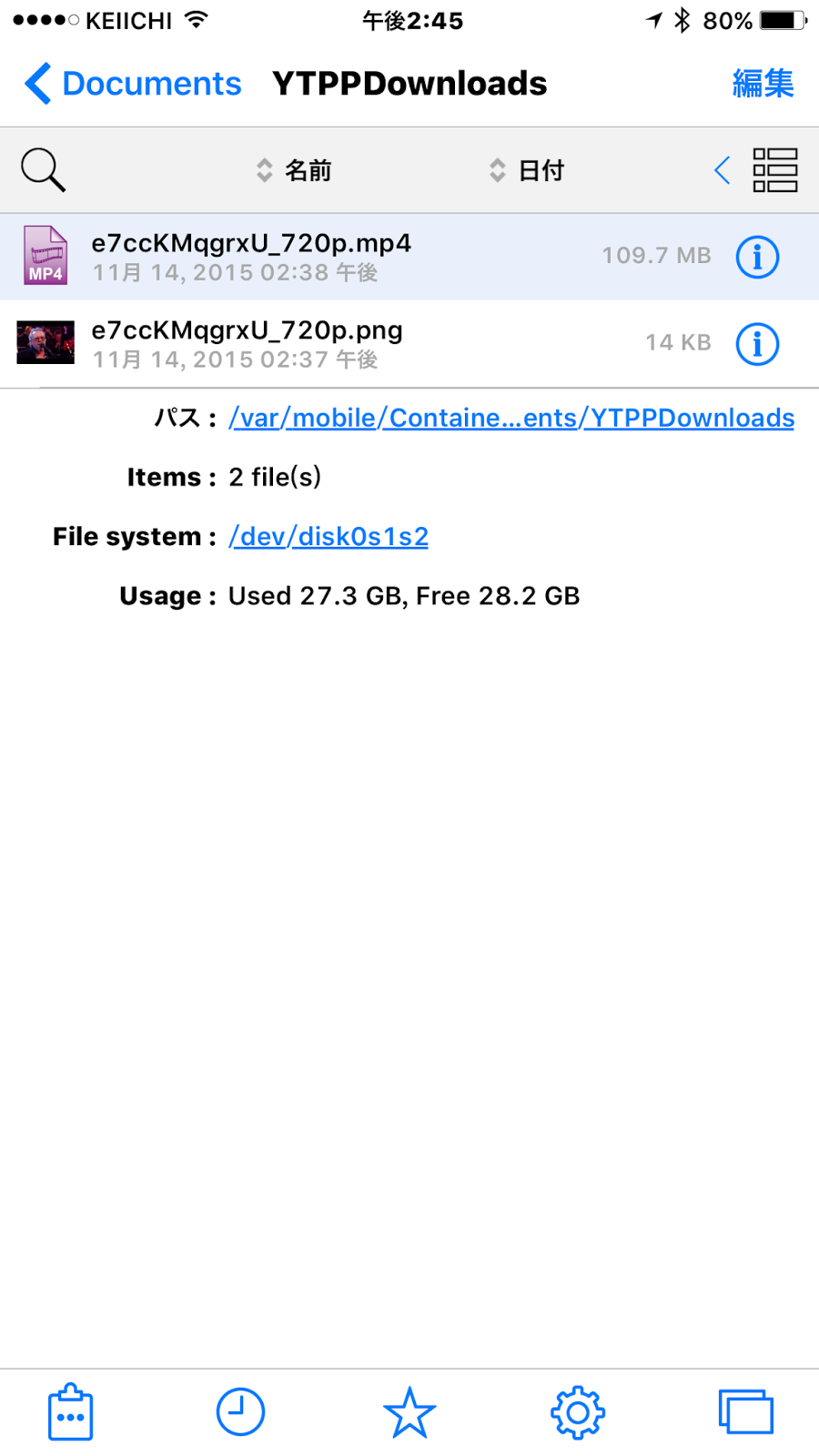
Task: Sort files by 日付 (date)
Action: click(x=527, y=170)
